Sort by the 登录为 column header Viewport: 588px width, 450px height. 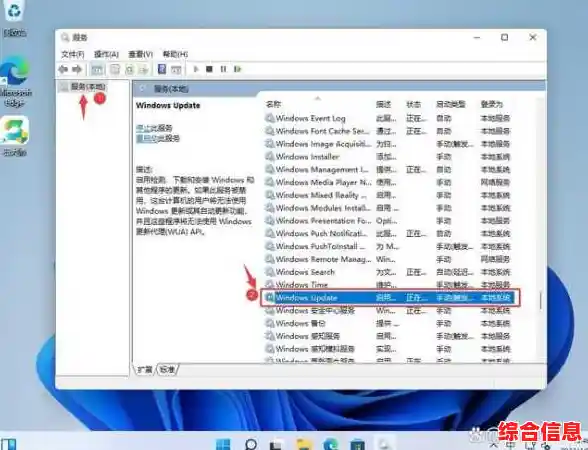(492, 104)
